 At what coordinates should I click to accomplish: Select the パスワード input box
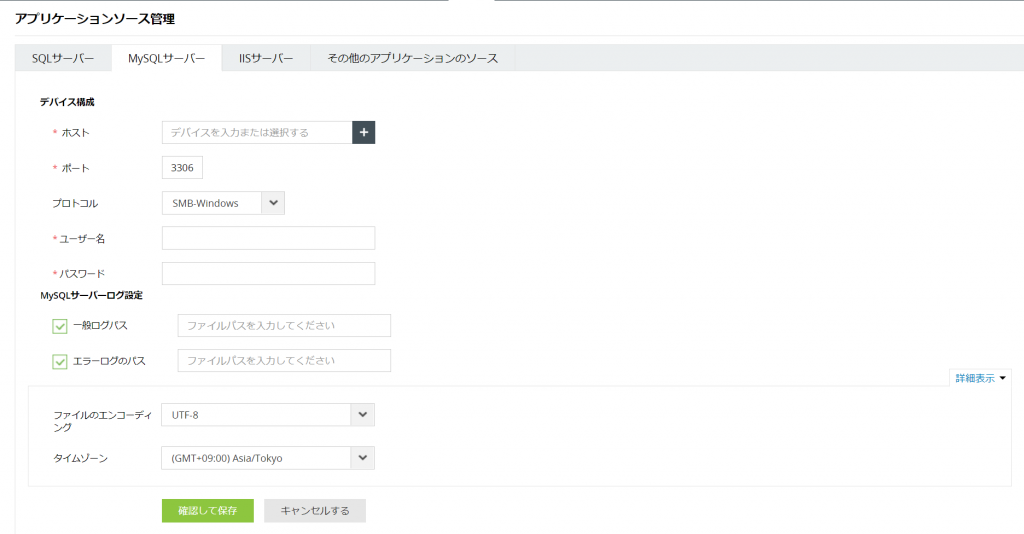268,274
